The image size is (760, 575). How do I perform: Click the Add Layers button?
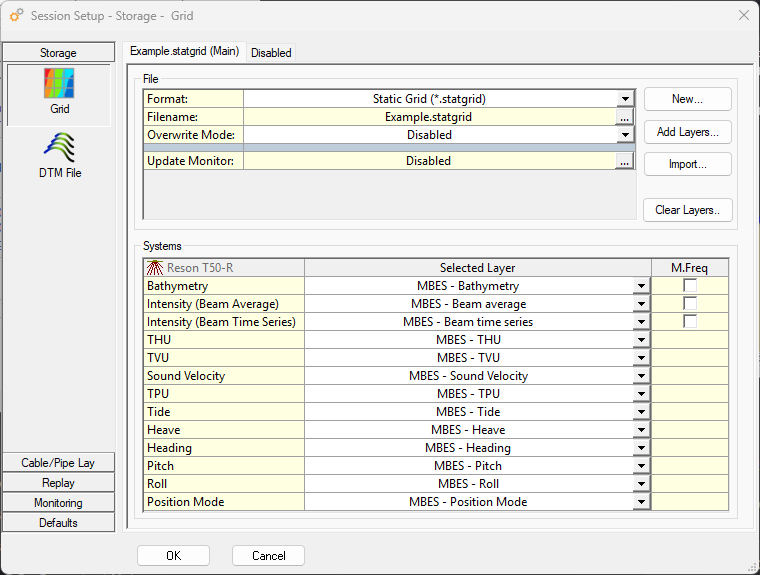(687, 132)
